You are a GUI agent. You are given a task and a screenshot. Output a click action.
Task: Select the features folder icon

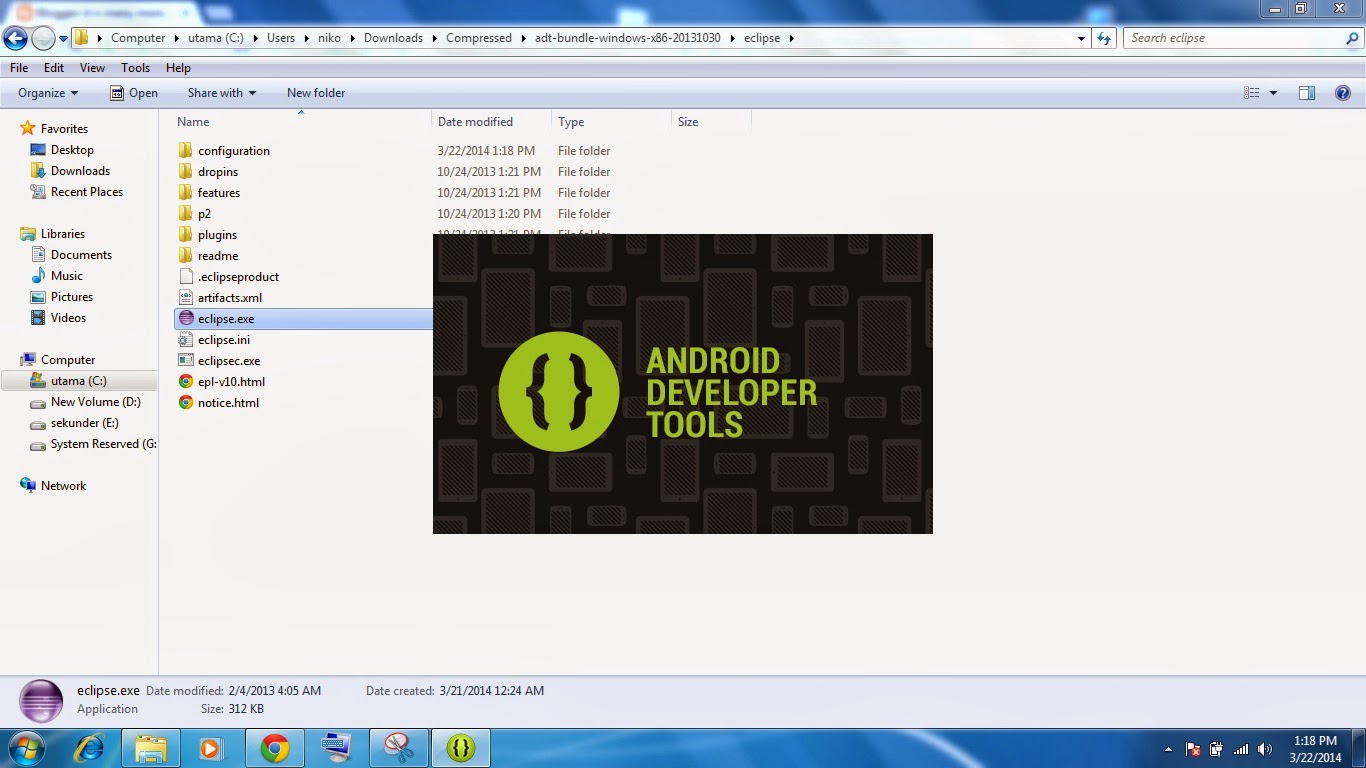(185, 192)
